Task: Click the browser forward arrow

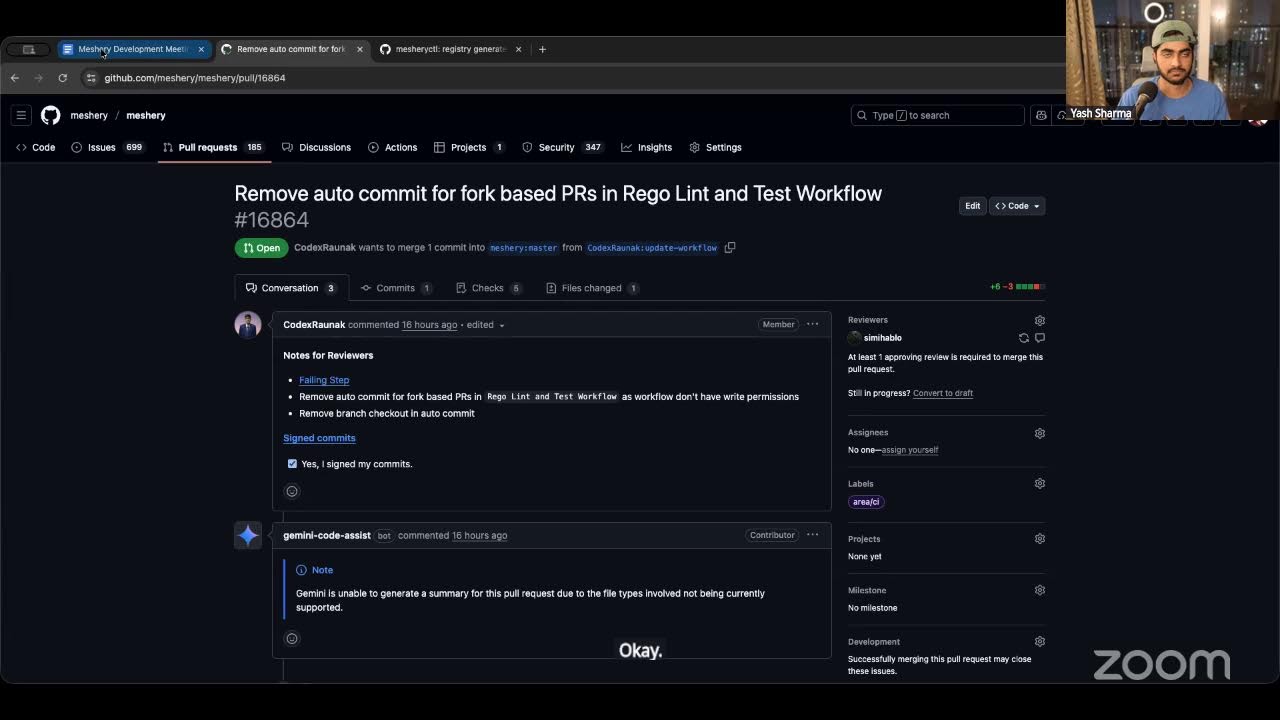Action: click(39, 78)
